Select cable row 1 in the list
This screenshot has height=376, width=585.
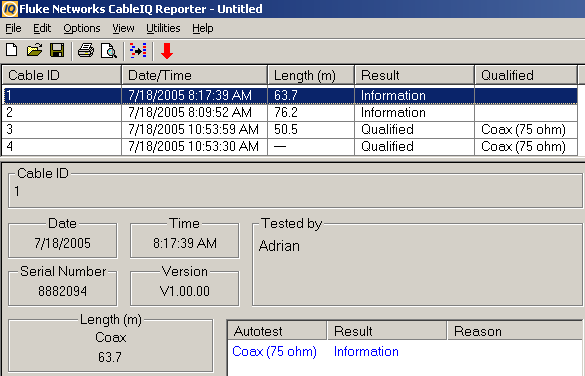[x=290, y=95]
